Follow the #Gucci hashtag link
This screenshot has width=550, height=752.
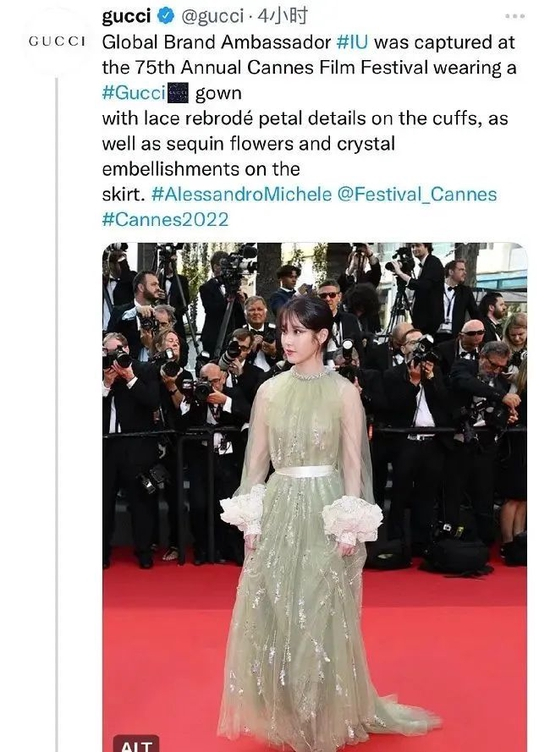pyautogui.click(x=134, y=93)
